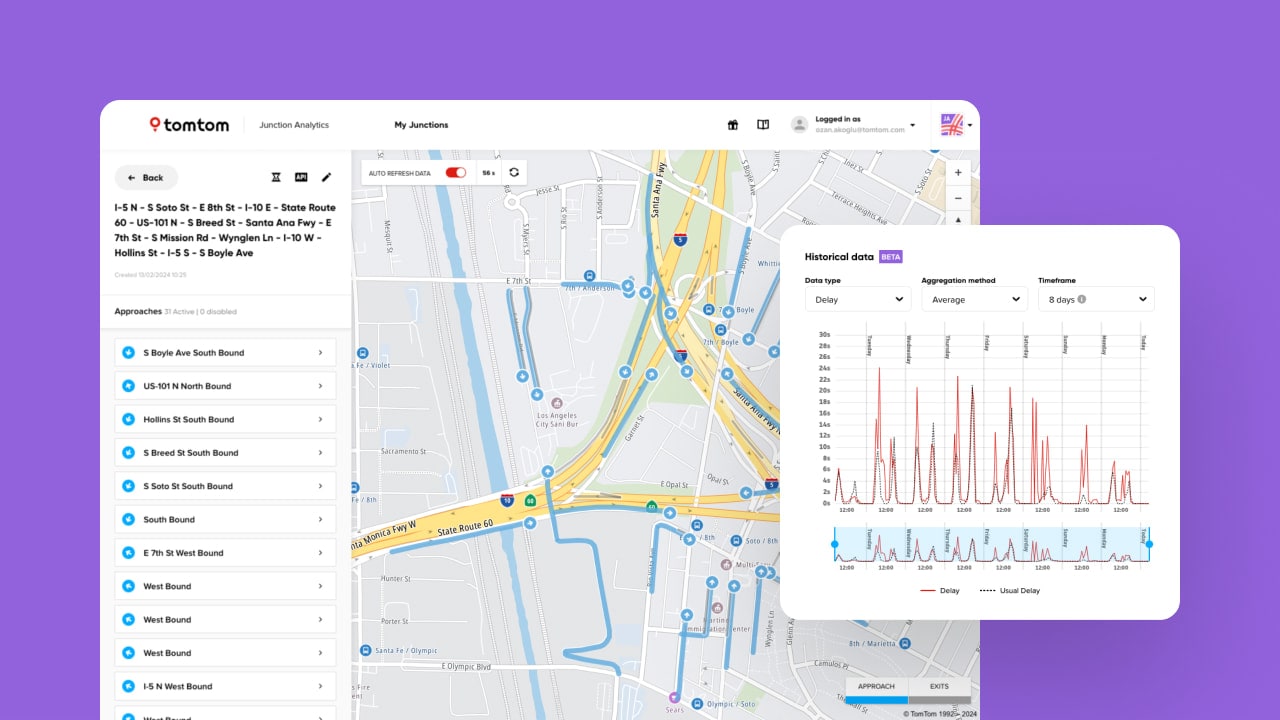Toggle the Delay series in chart legend
The image size is (1280, 720).
pyautogui.click(x=938, y=591)
